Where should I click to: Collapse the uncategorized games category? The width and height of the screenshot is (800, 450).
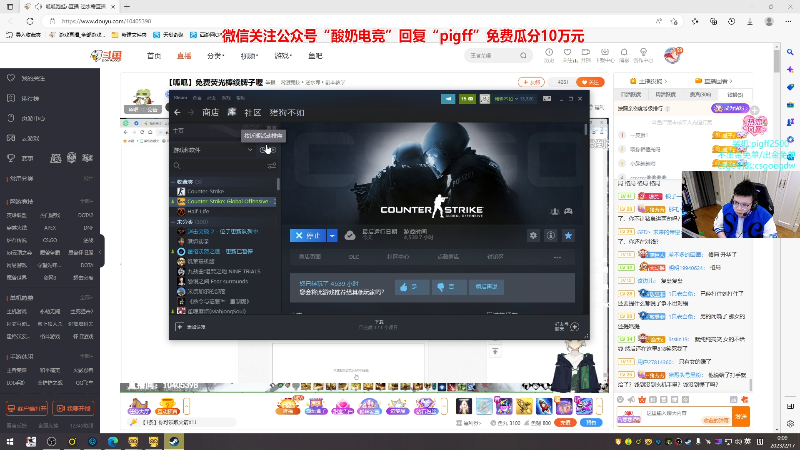pos(173,222)
